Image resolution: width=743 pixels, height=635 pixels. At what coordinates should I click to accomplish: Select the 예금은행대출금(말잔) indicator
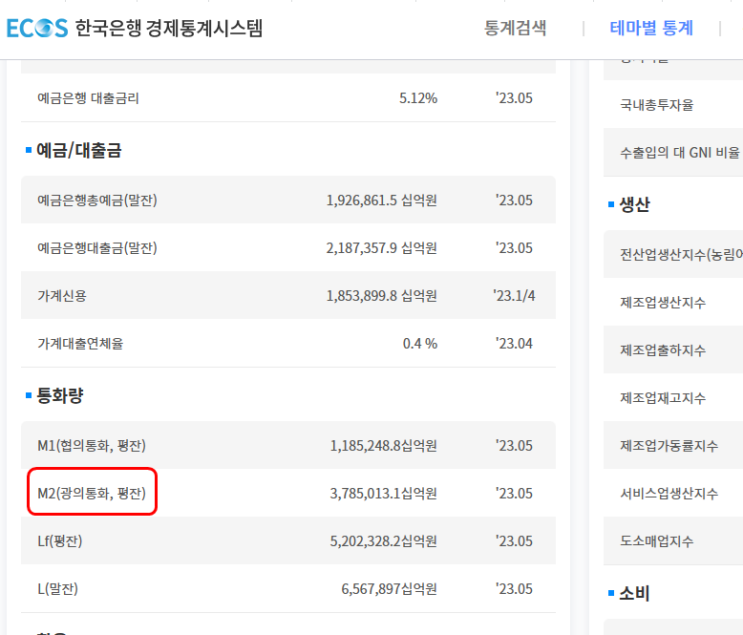[x=97, y=248]
